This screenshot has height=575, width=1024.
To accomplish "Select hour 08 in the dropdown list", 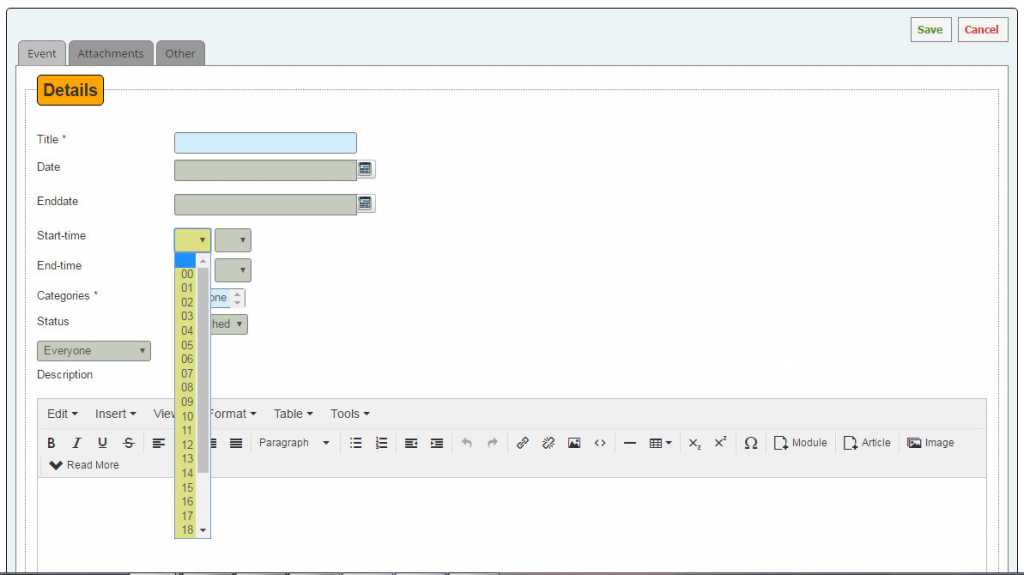I will click(x=187, y=387).
